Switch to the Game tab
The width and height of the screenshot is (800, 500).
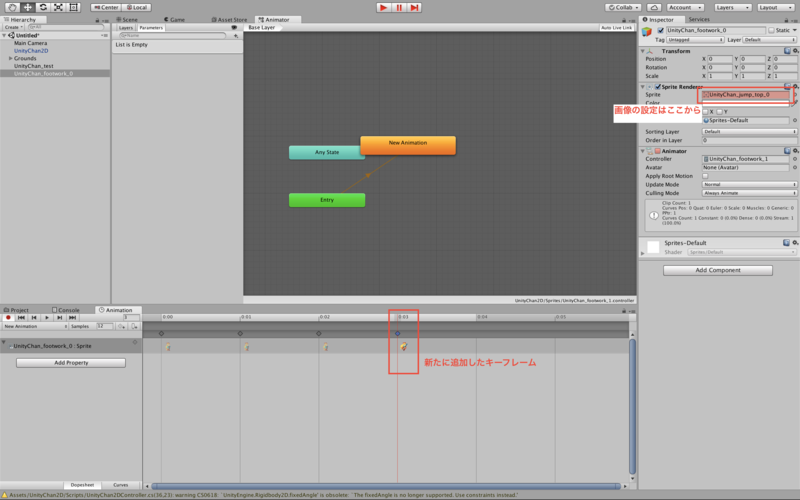(174, 19)
